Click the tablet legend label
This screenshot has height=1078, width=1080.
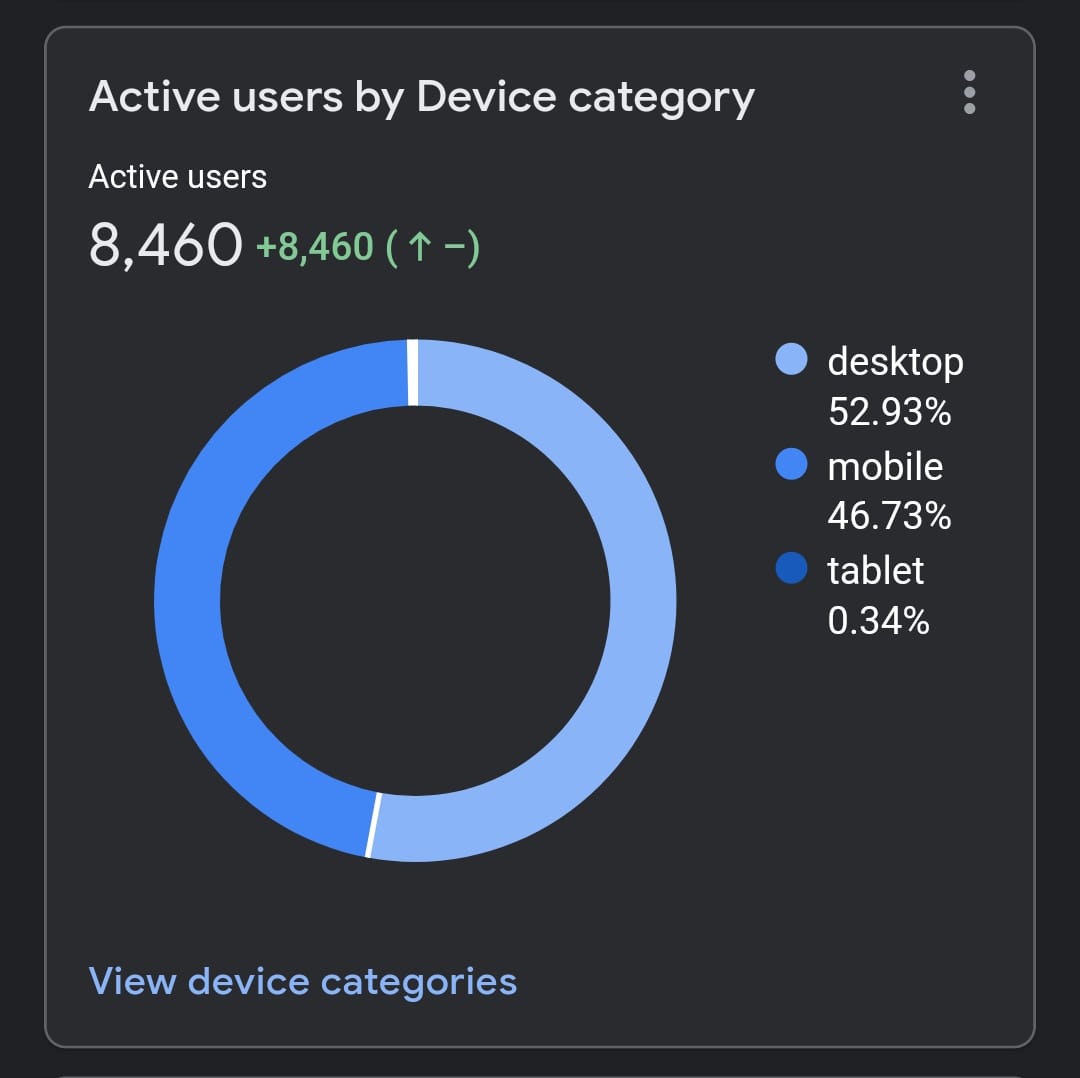coord(876,569)
